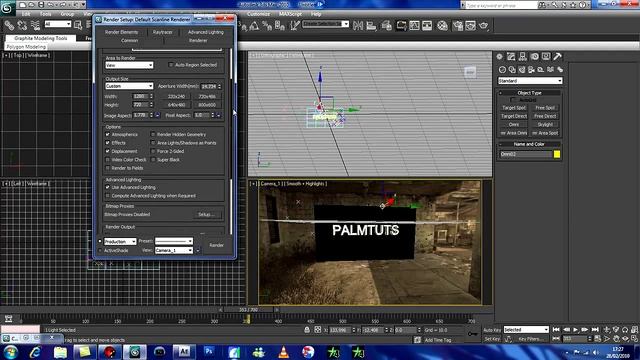Toggle Use Advanced Lighting checkbox
Viewport: 640px width, 360px height.
point(108,187)
